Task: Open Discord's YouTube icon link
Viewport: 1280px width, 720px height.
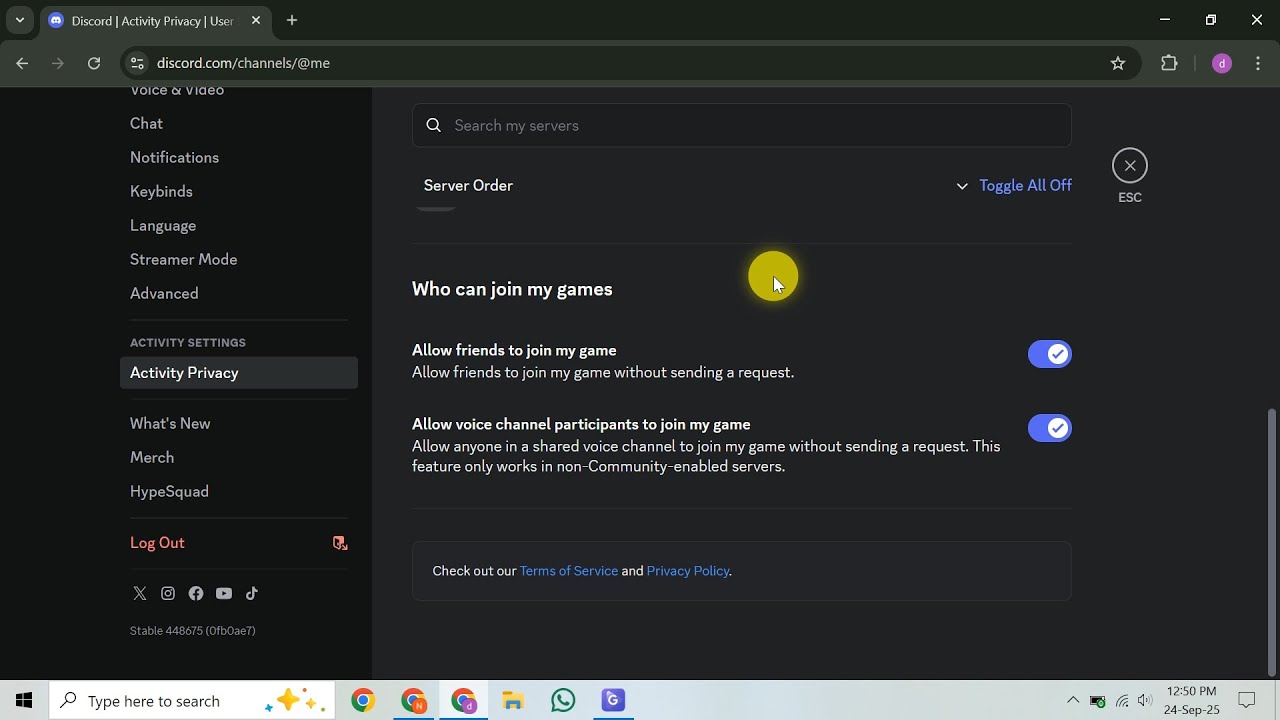Action: point(224,593)
